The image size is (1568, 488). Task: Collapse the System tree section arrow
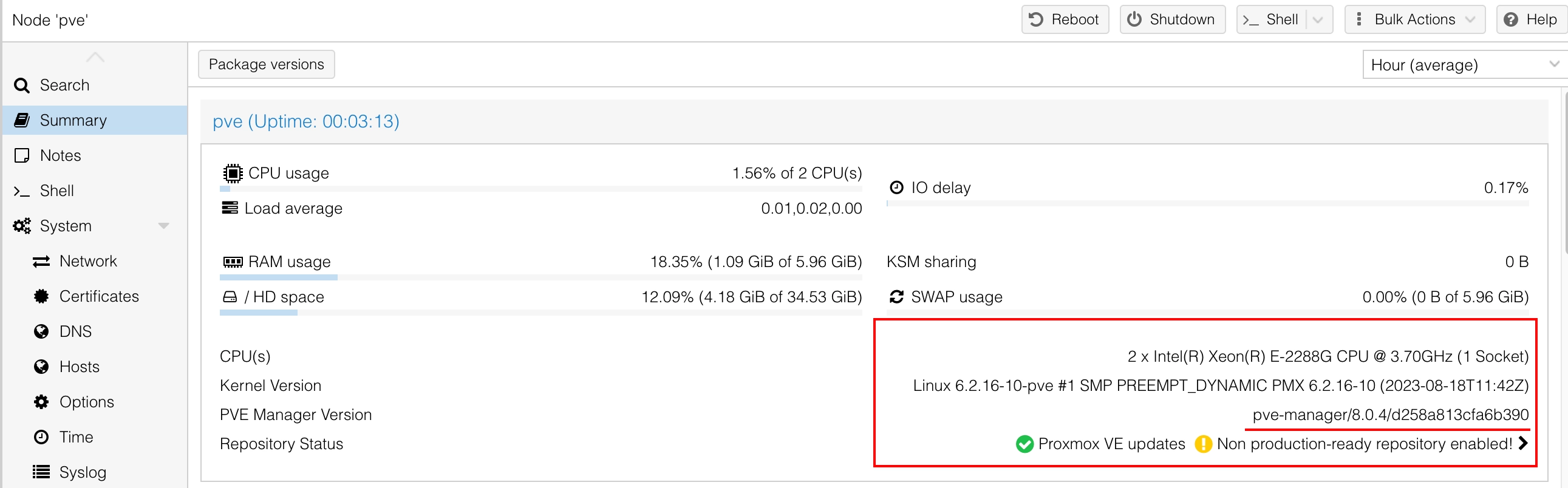pos(163,226)
